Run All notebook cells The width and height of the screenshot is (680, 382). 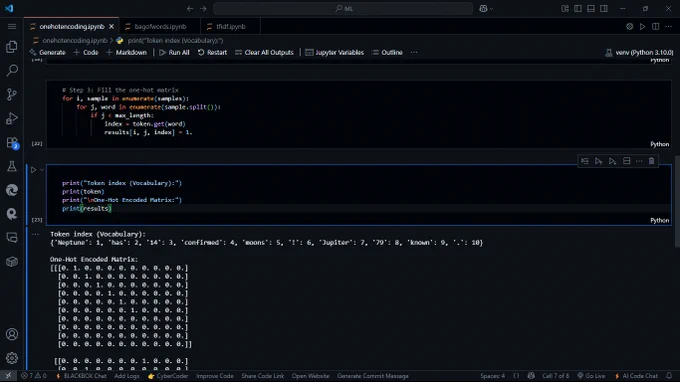point(174,52)
